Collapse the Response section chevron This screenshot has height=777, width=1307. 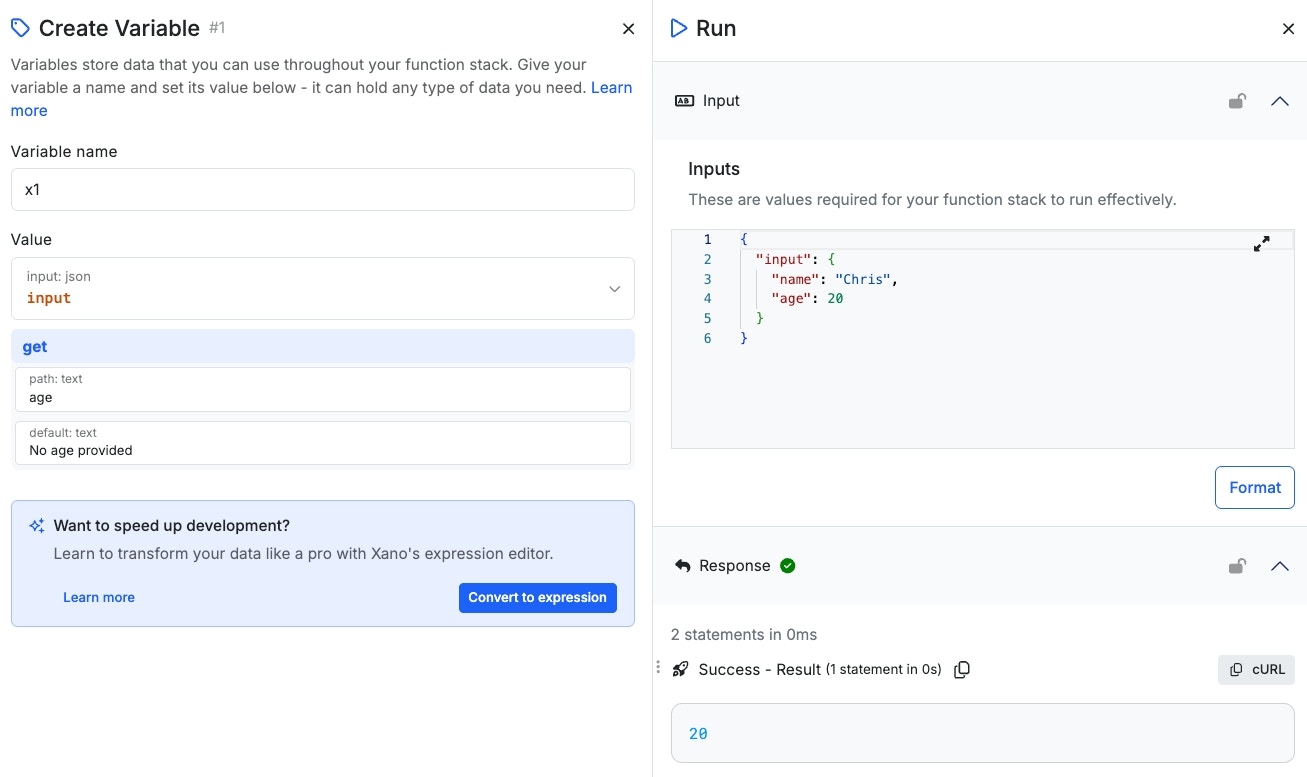[1279, 566]
